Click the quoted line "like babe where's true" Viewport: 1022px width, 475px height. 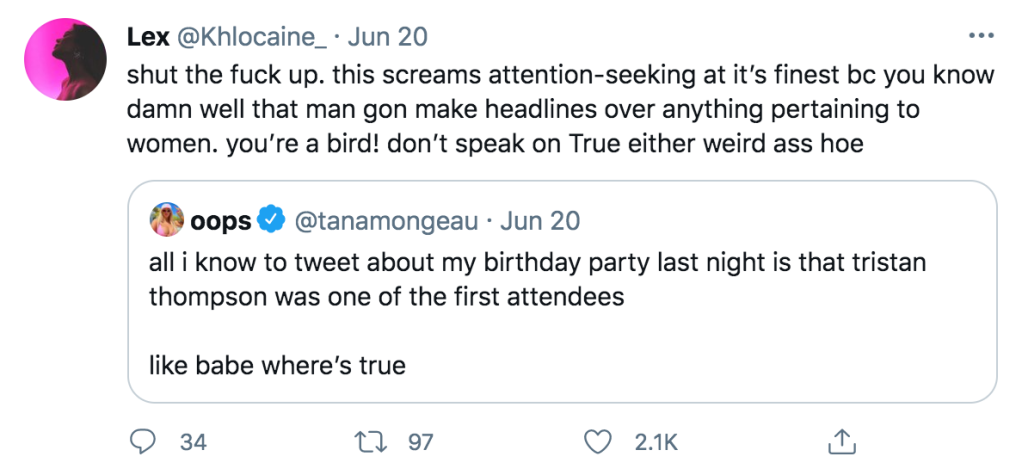click(x=277, y=365)
